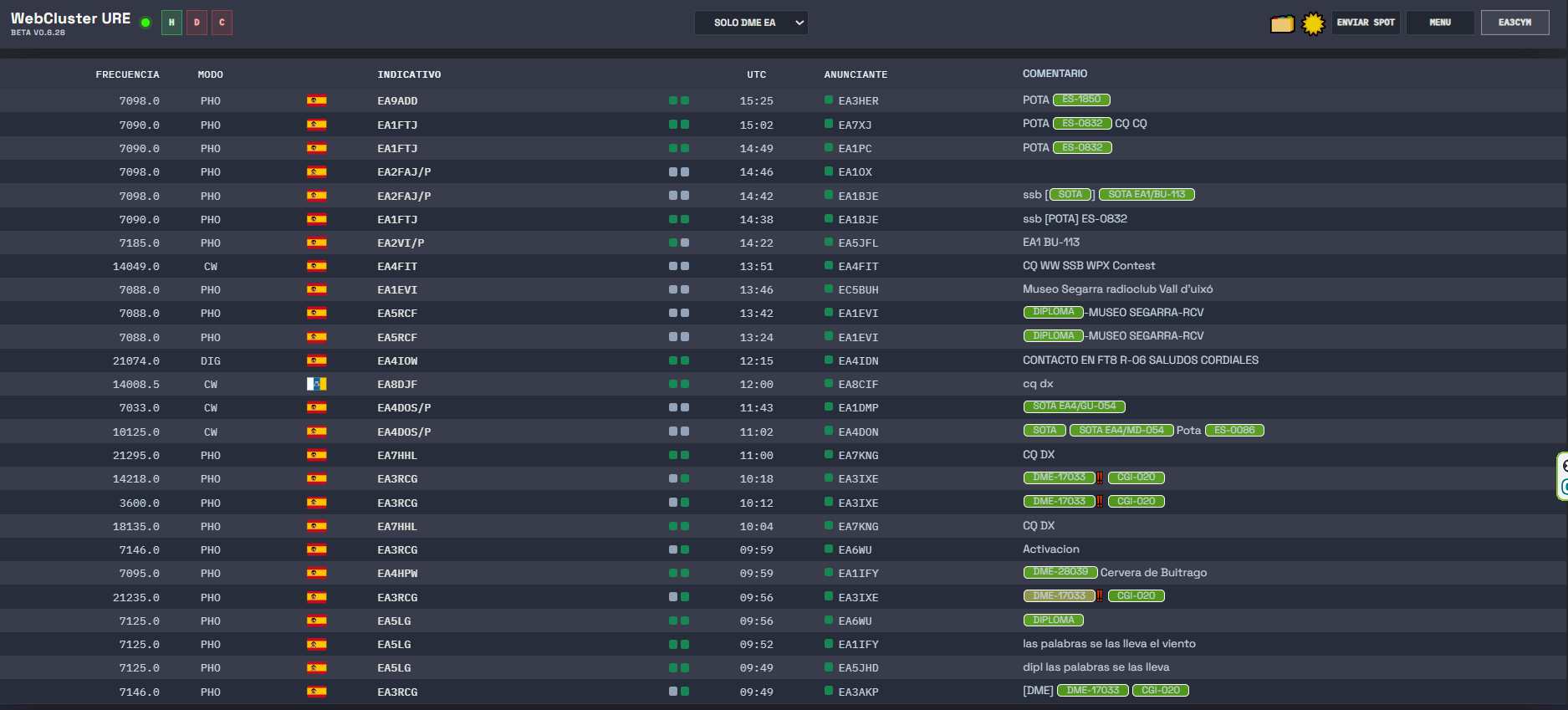Click the EA3CYM user button
Screen dimensions: 1568x710
[1514, 23]
